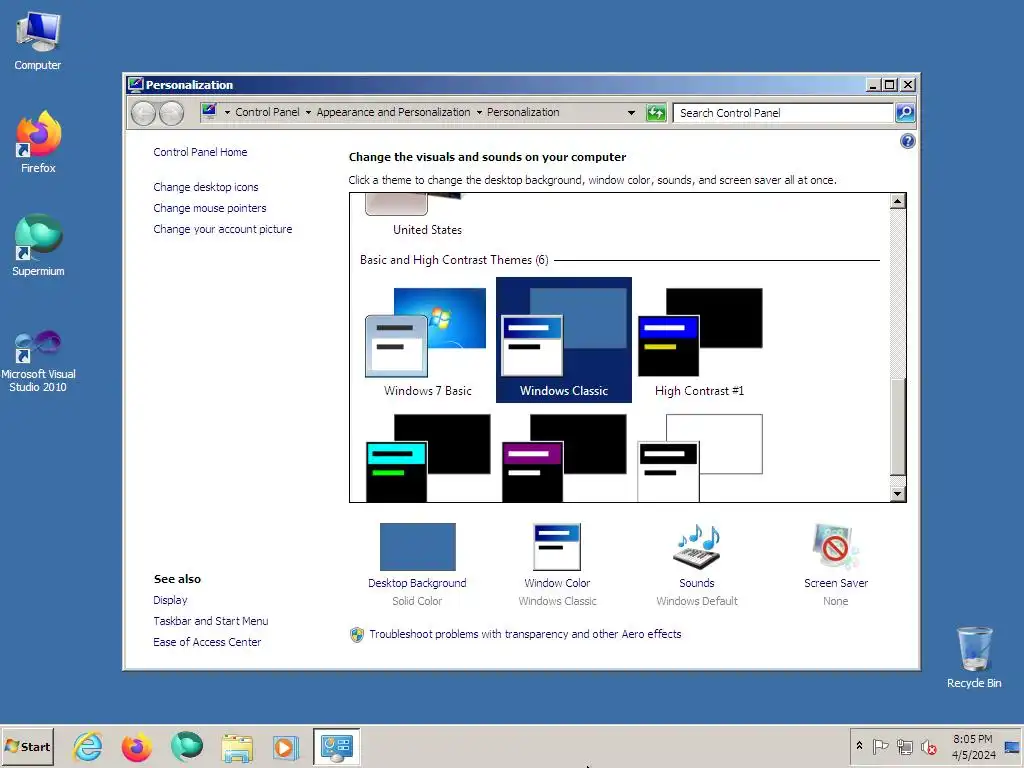Click Appearance and Personalization breadcrumb
The height and width of the screenshot is (768, 1024).
[393, 112]
